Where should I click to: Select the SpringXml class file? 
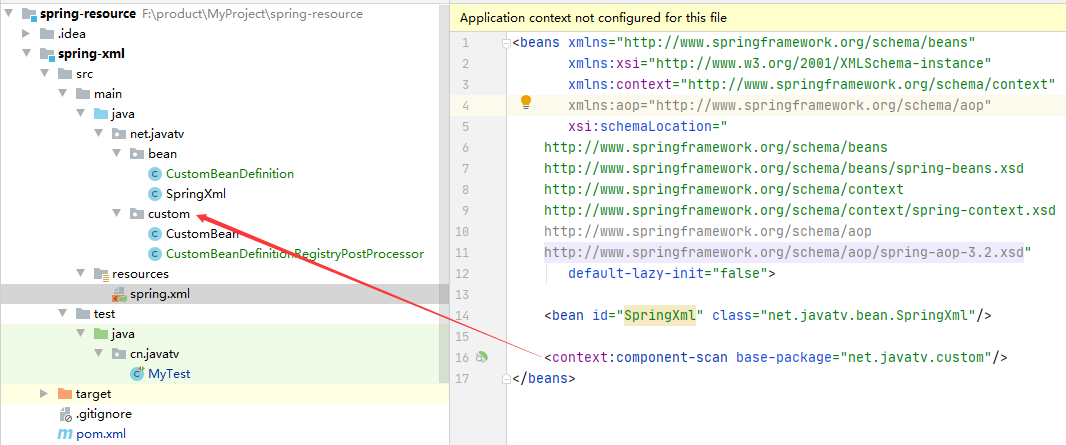pos(196,194)
